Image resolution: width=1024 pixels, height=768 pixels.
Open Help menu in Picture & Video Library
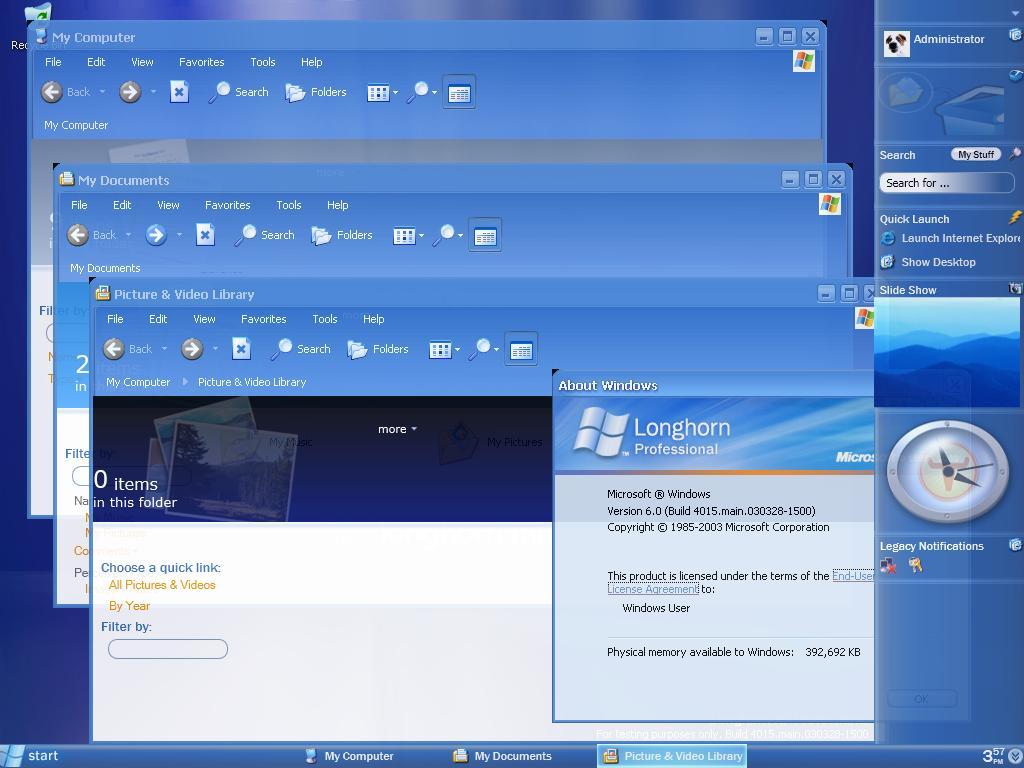pyautogui.click(x=374, y=319)
